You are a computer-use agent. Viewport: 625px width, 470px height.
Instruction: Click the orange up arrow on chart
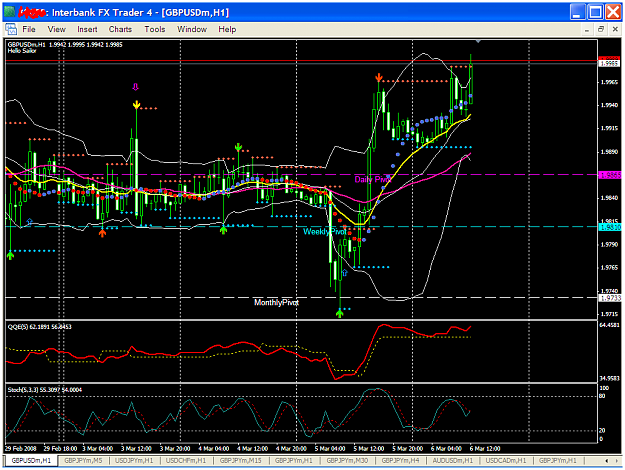tap(102, 233)
